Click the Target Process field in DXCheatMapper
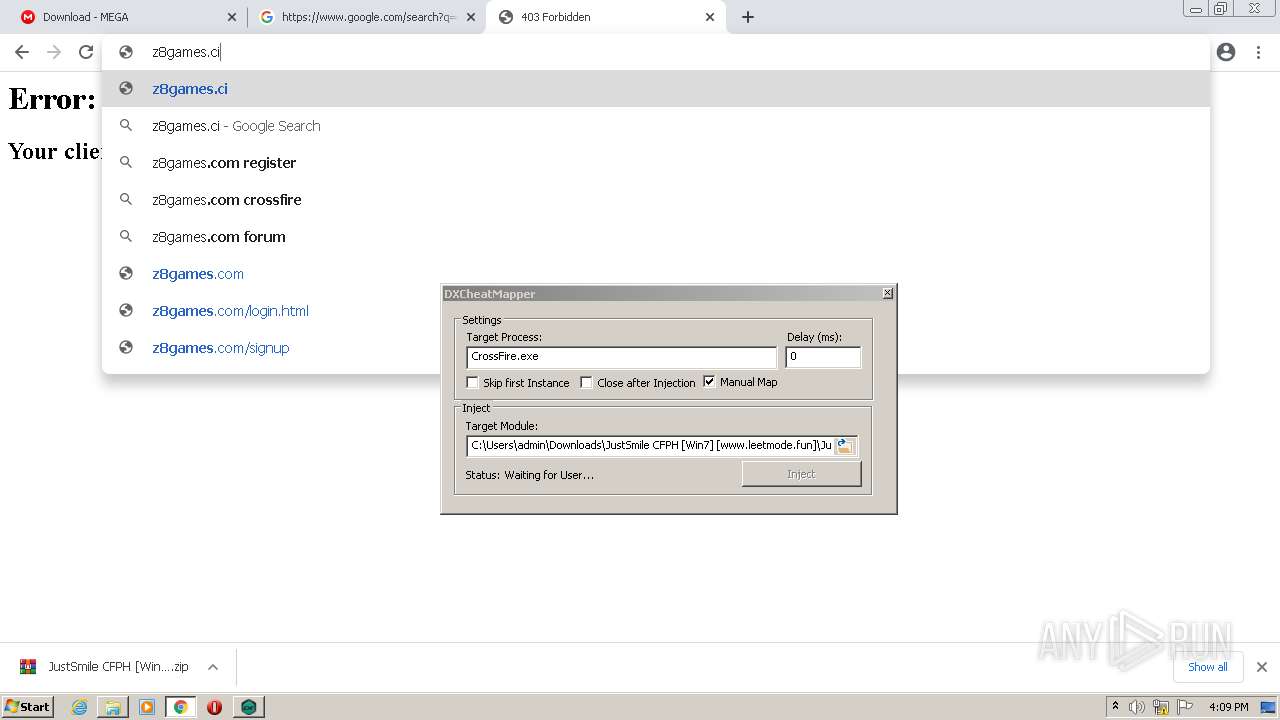The height and width of the screenshot is (720, 1280). click(621, 357)
